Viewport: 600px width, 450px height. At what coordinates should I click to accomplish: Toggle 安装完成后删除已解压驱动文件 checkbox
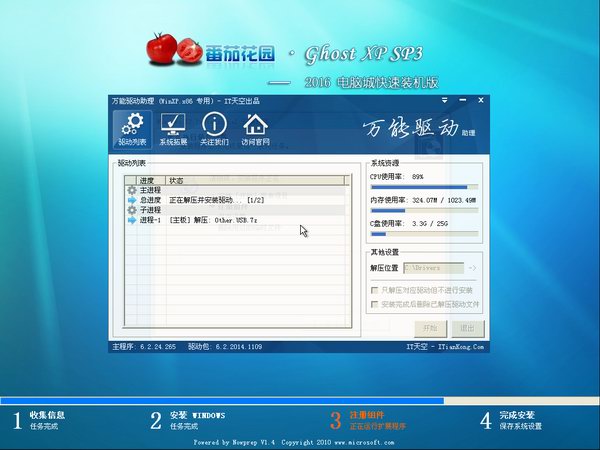[375, 303]
